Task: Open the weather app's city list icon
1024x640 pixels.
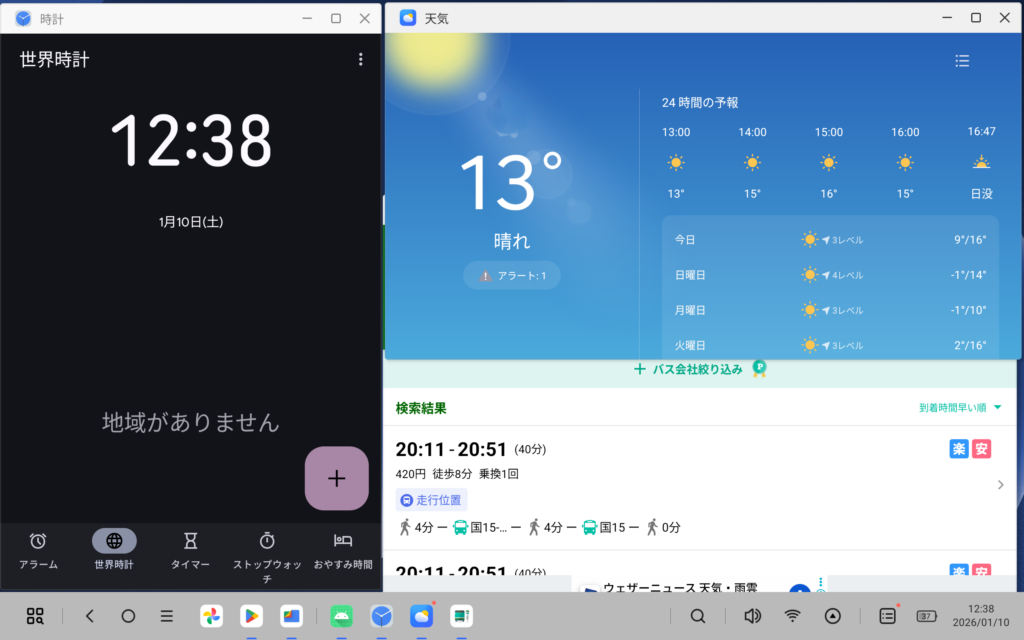Action: 962,61
